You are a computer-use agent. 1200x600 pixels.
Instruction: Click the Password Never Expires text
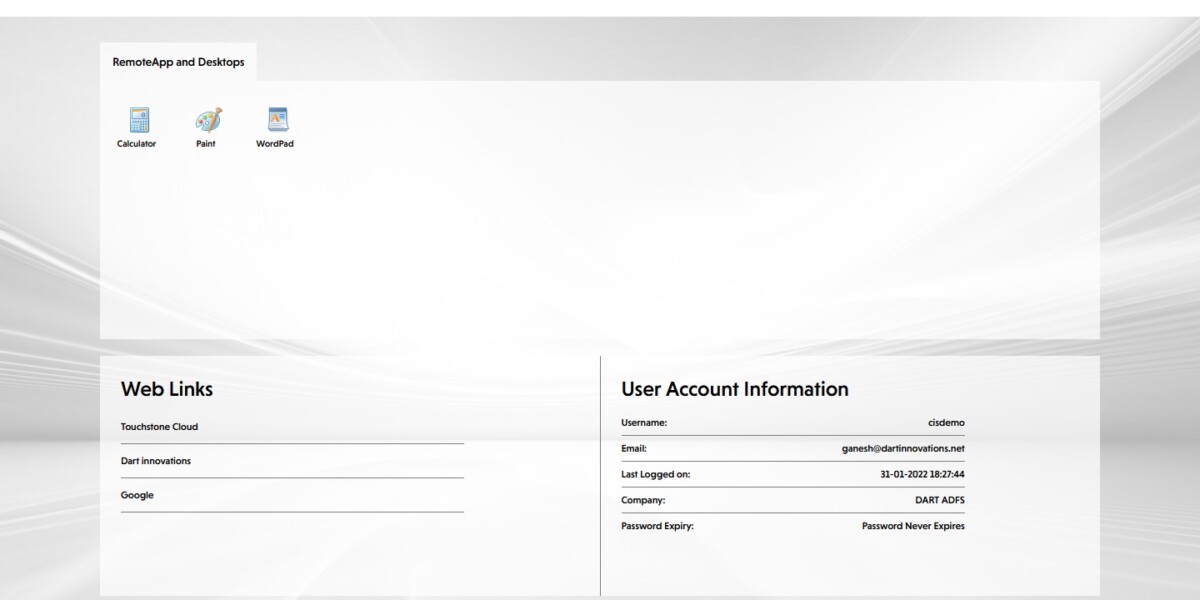point(913,526)
